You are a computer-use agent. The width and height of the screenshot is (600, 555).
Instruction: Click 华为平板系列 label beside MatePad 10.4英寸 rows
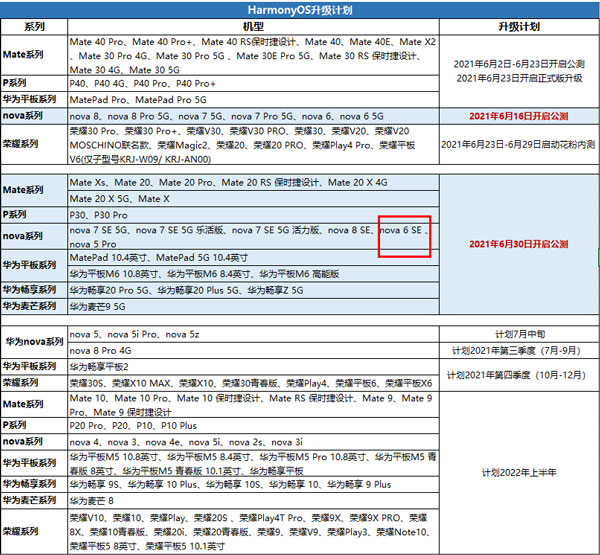click(34, 266)
